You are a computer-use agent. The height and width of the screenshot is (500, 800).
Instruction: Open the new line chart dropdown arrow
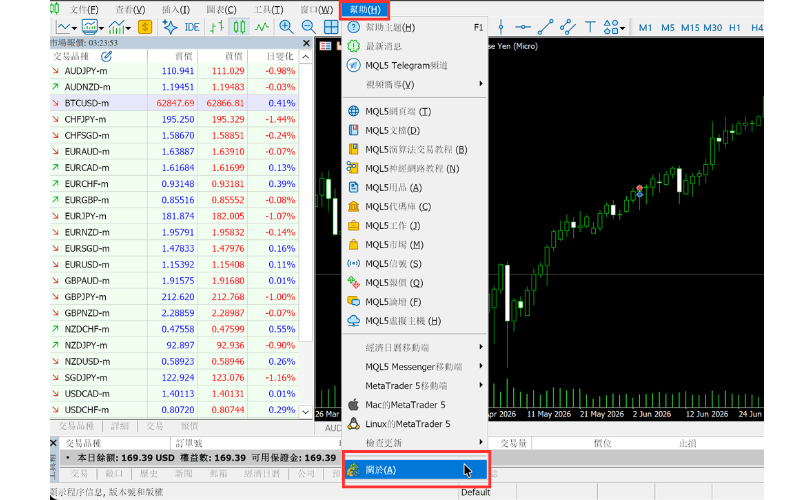[x=74, y=28]
